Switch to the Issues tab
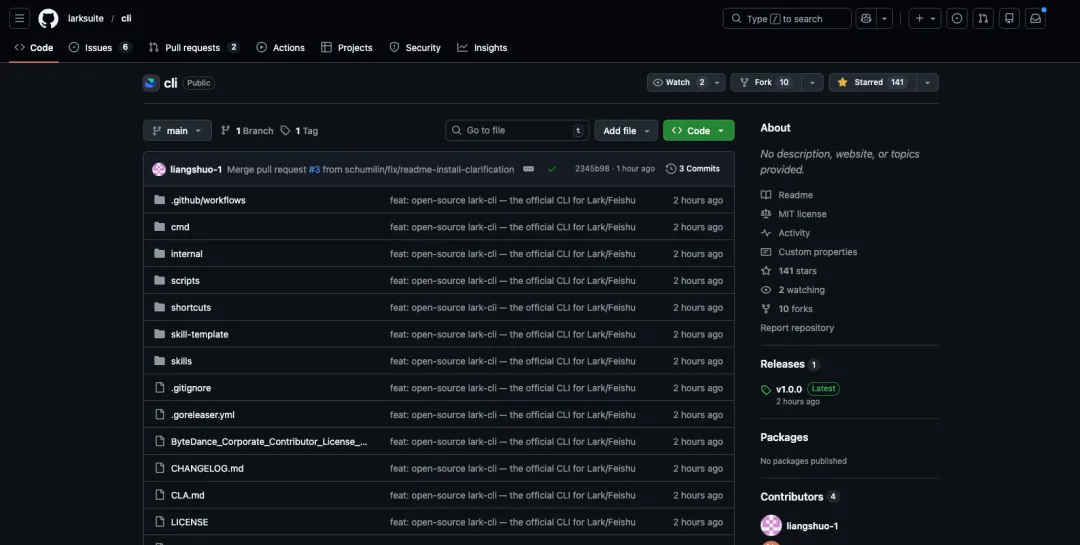Viewport: 1080px width, 545px height. click(100, 48)
